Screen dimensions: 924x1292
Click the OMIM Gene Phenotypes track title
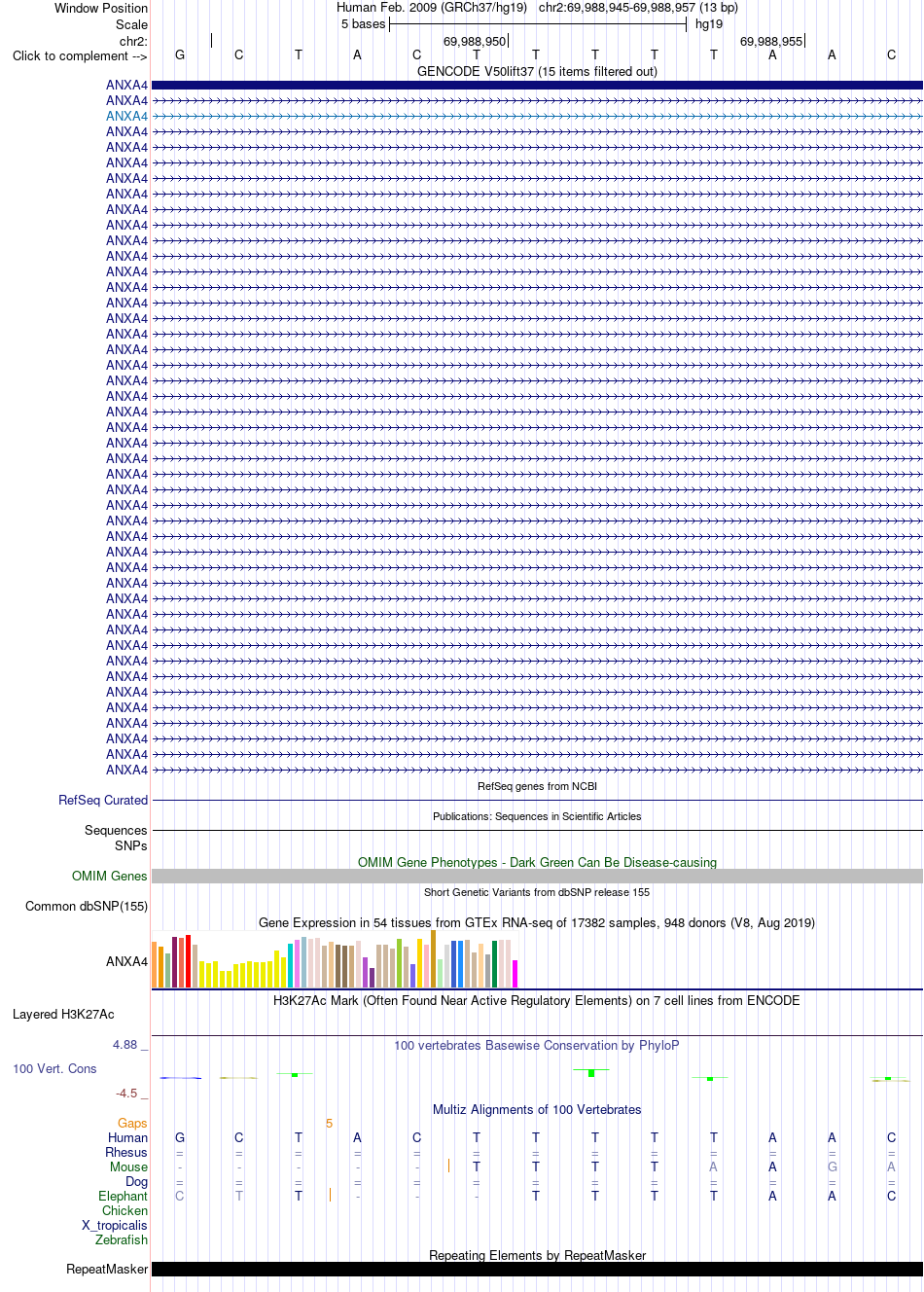(537, 862)
